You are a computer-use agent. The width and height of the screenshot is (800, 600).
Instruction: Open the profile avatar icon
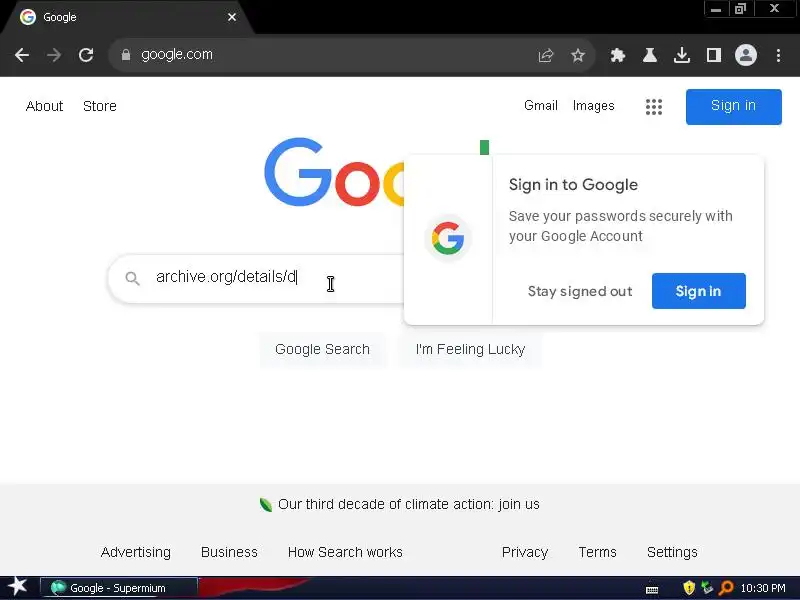(x=745, y=55)
